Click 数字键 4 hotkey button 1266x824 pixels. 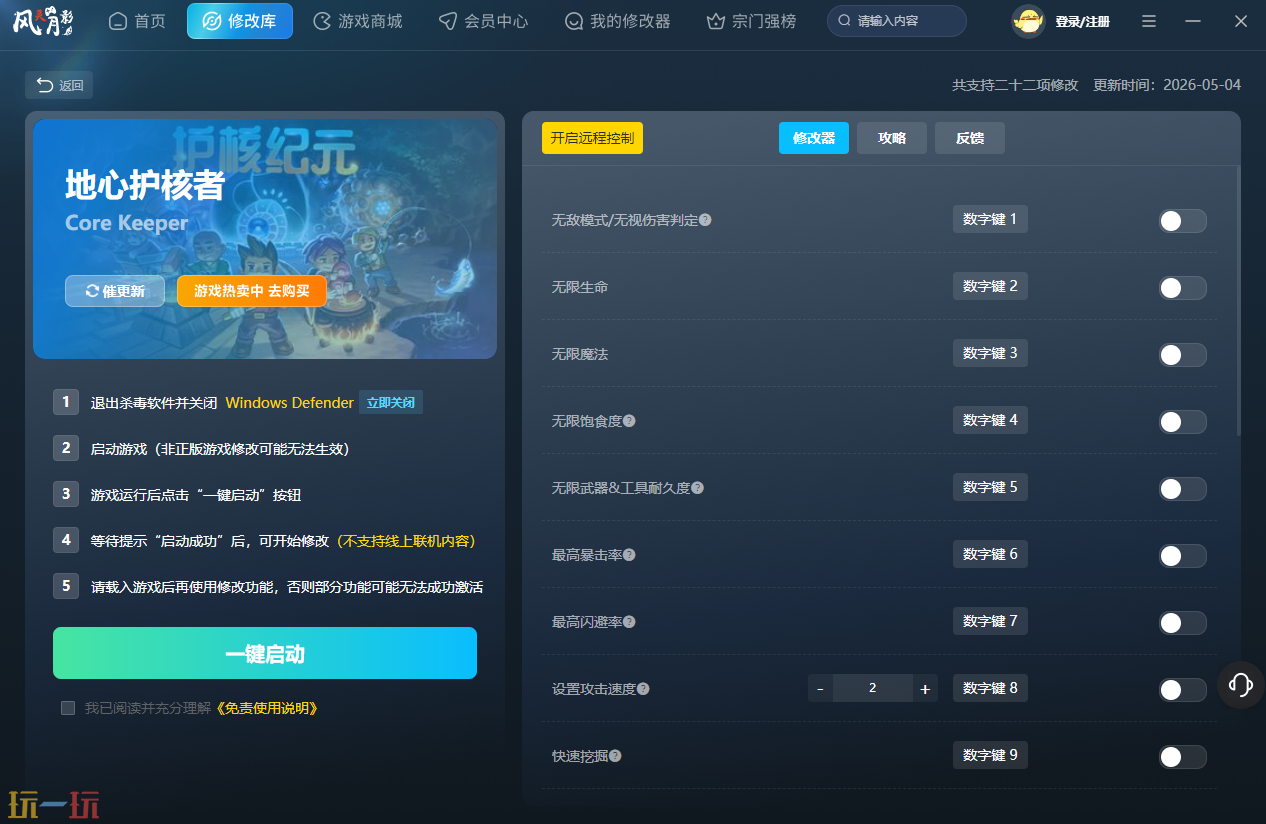coord(990,420)
